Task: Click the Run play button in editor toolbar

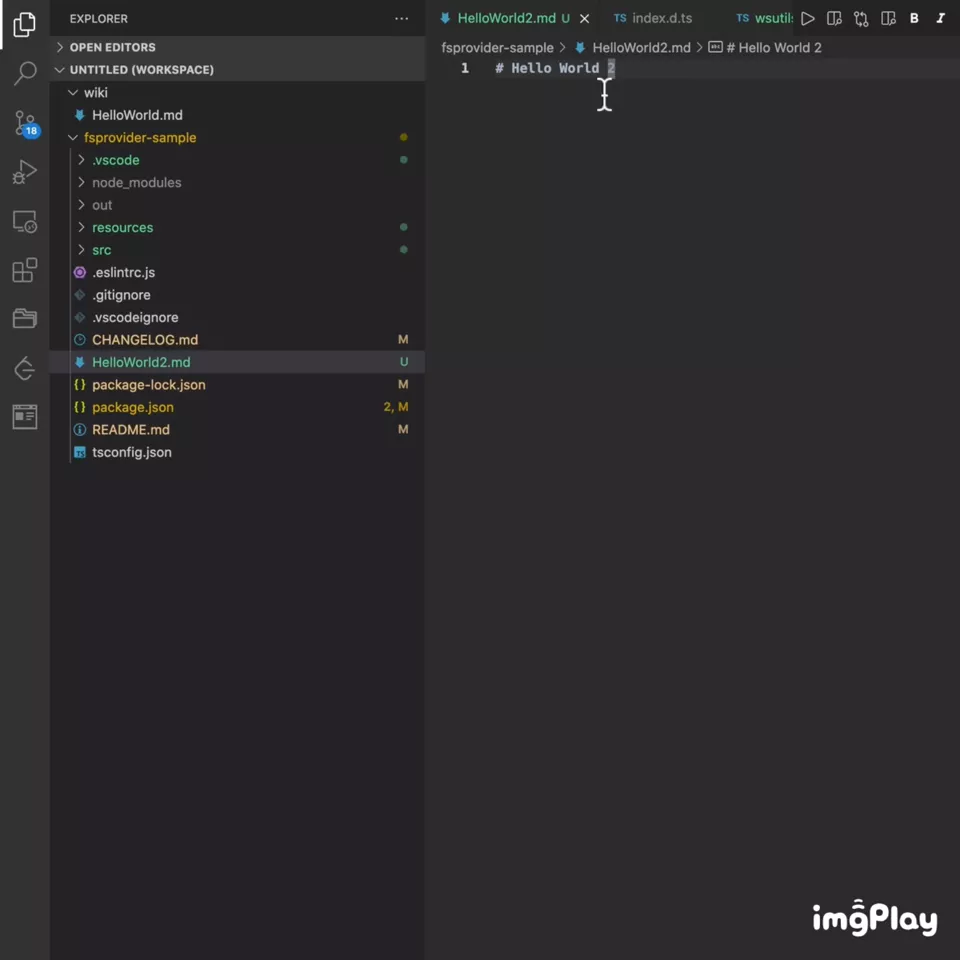Action: (x=808, y=18)
